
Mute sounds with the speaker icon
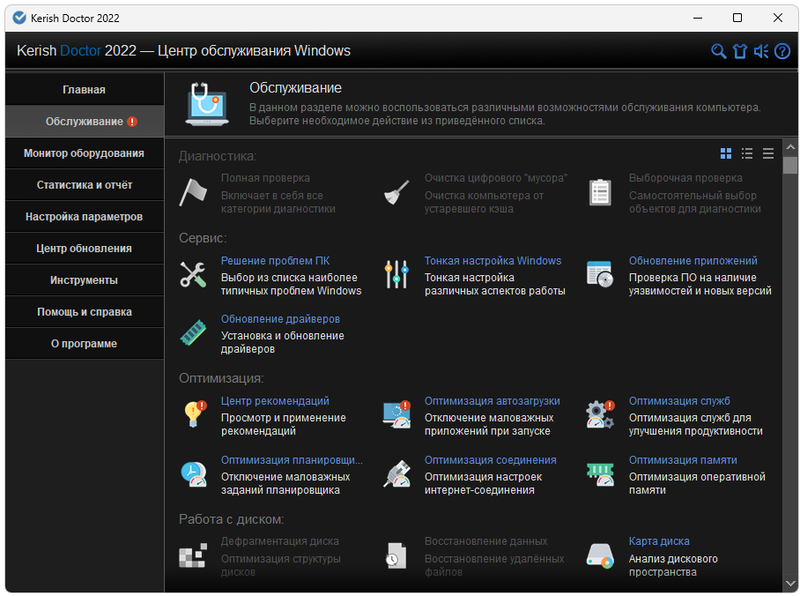point(761,51)
